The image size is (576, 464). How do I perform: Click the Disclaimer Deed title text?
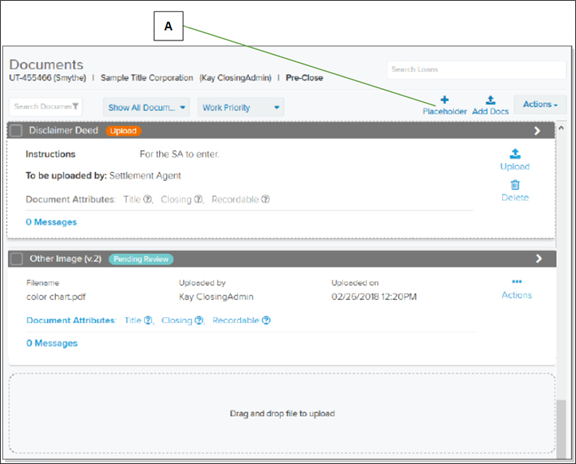coord(64,130)
